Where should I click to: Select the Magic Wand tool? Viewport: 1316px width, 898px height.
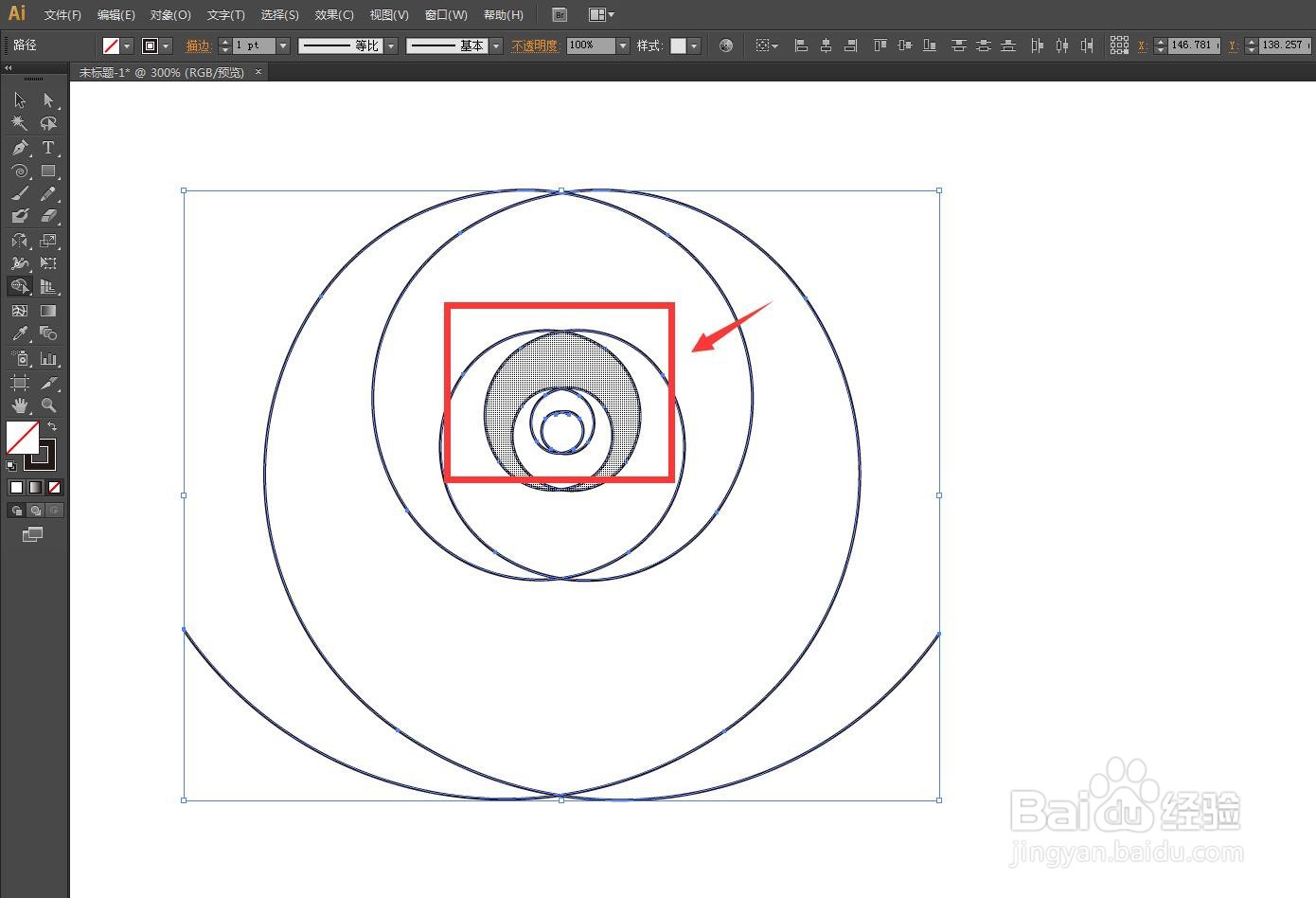click(20, 124)
